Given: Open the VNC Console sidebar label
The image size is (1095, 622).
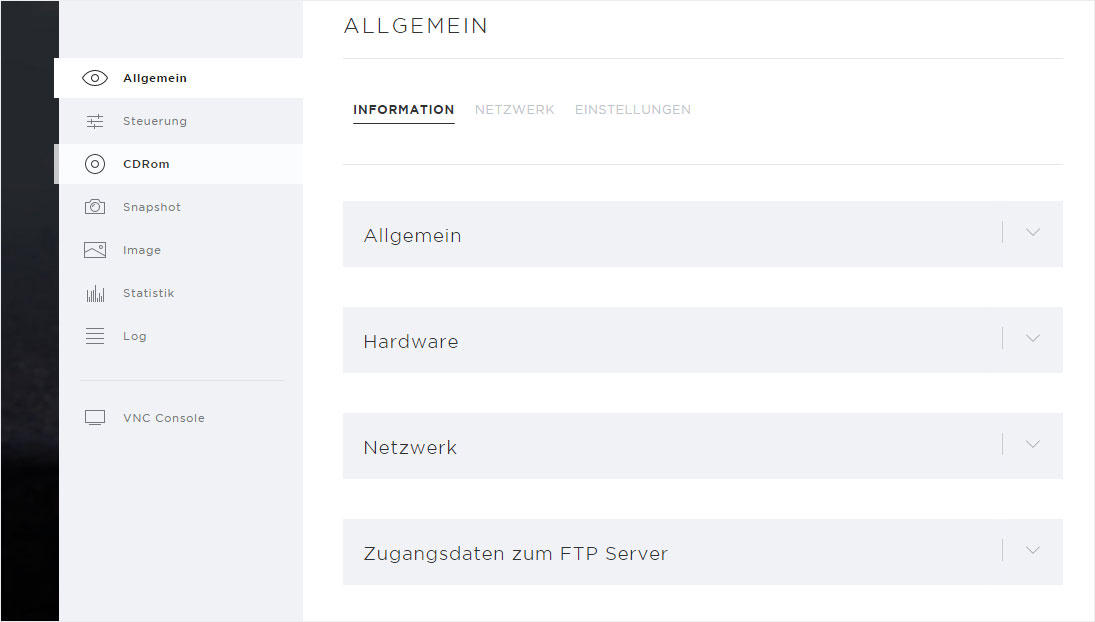Looking at the screenshot, I should click(164, 418).
